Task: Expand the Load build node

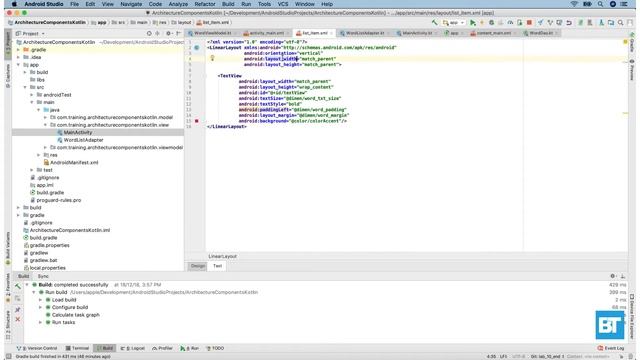Action: coord(40,300)
